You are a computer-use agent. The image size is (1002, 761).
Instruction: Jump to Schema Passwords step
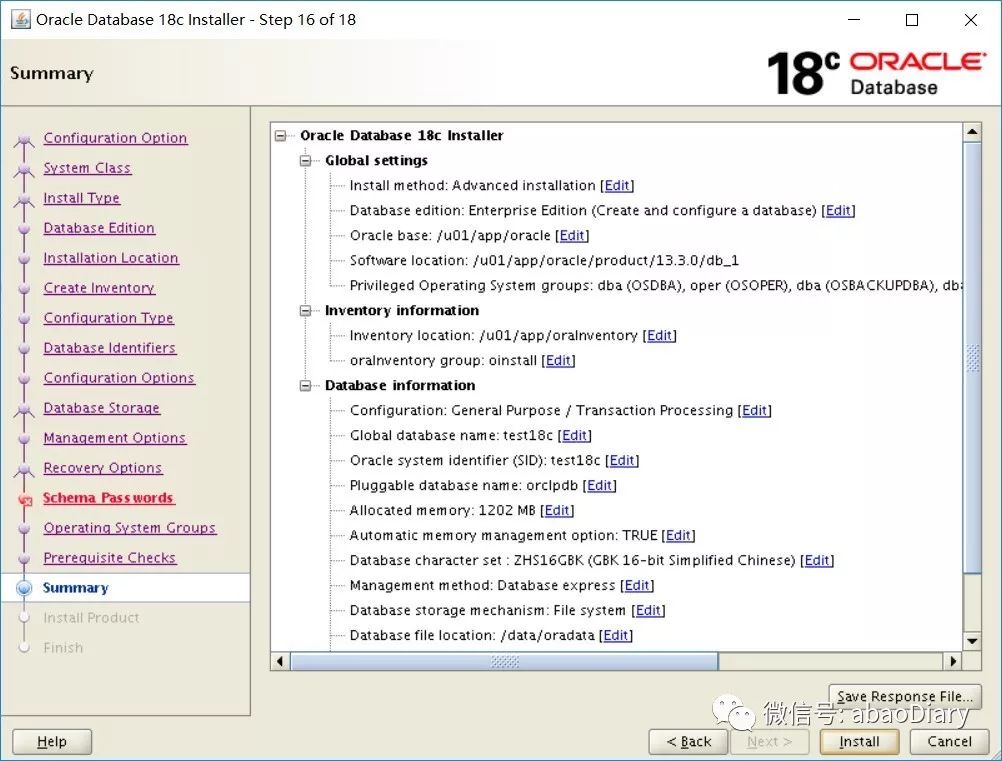(x=108, y=498)
